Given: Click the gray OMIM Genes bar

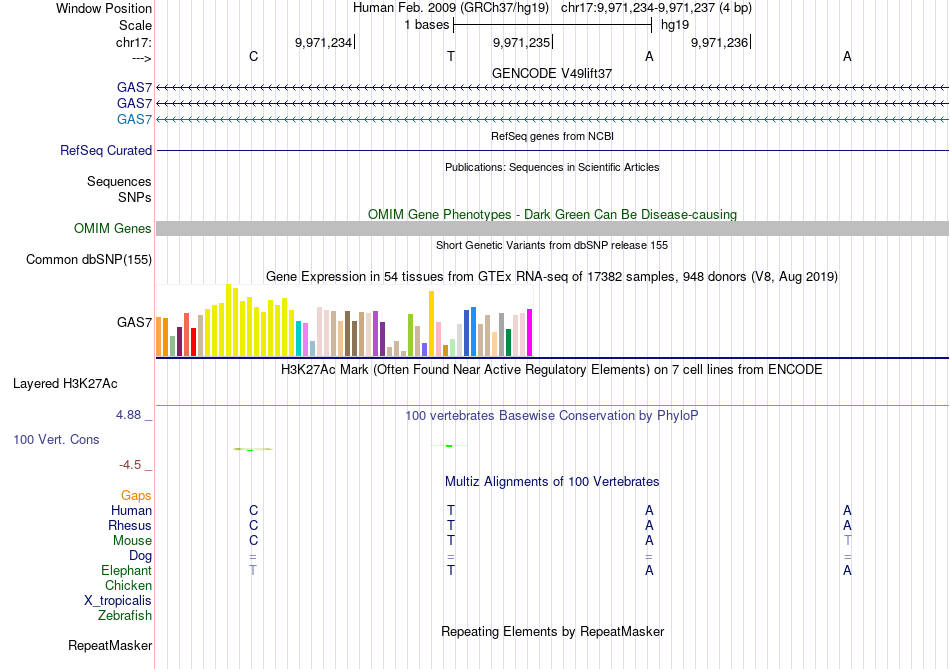Looking at the screenshot, I should pyautogui.click(x=552, y=228).
